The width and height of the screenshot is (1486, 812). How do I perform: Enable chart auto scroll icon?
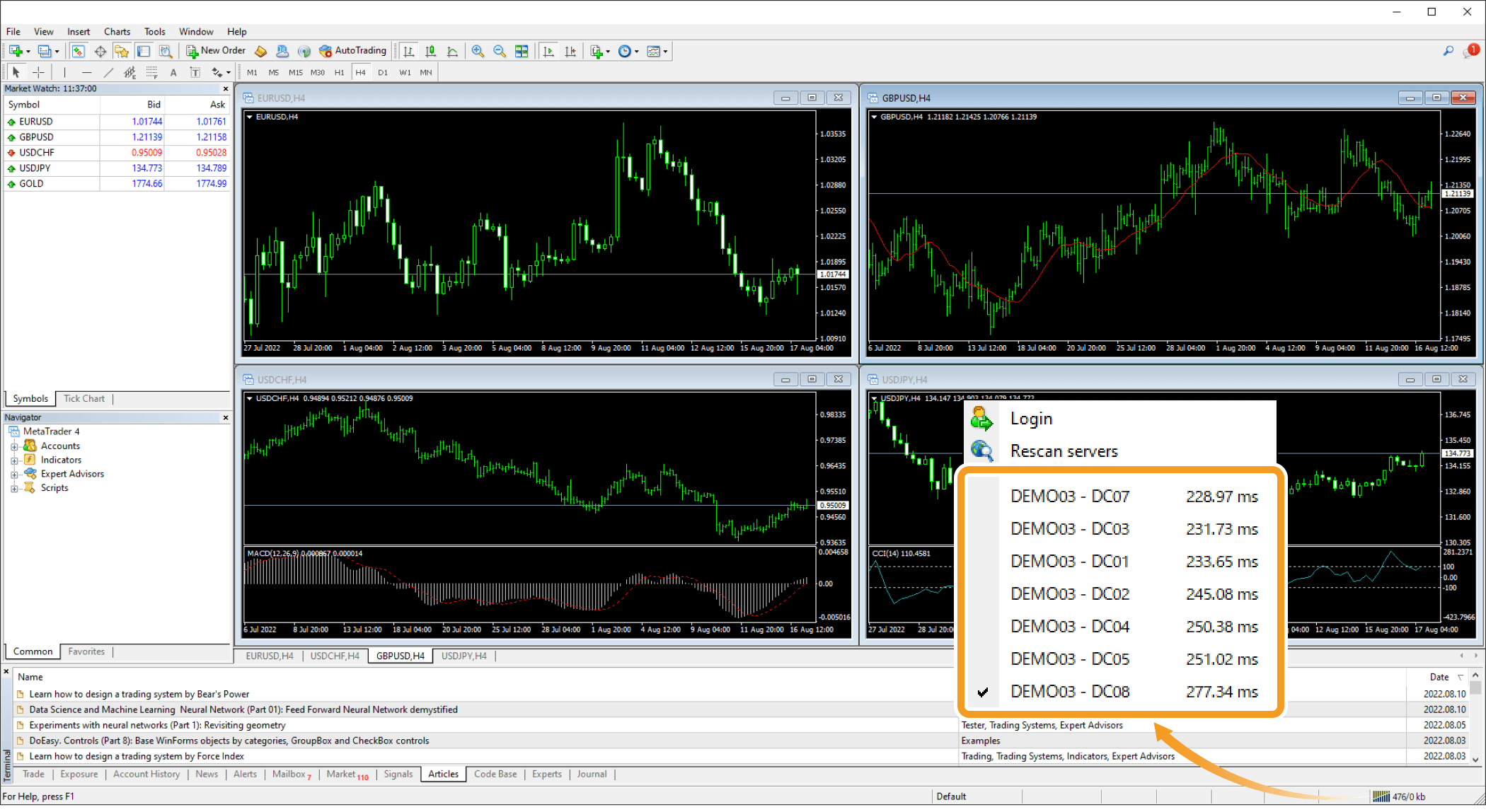(548, 51)
